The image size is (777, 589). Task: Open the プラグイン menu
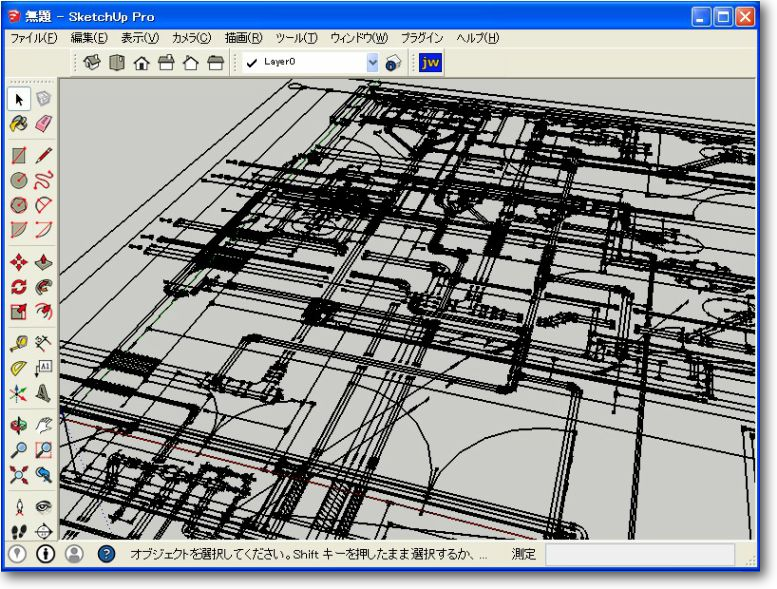422,38
